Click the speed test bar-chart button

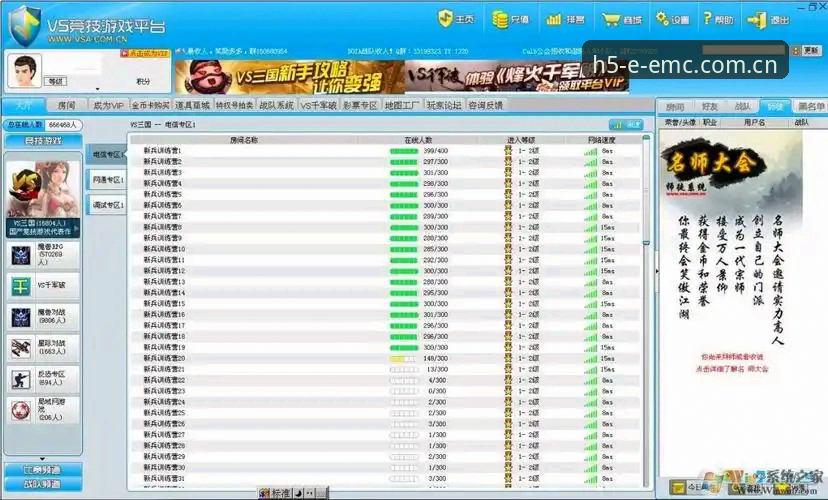[626, 125]
